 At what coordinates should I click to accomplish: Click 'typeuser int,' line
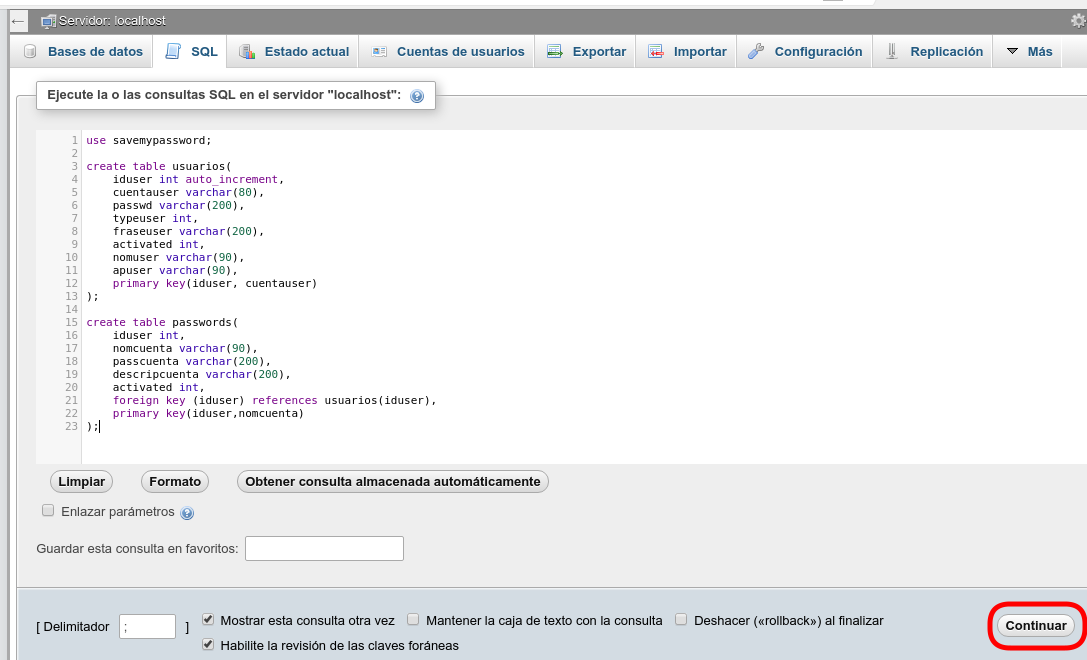155,218
